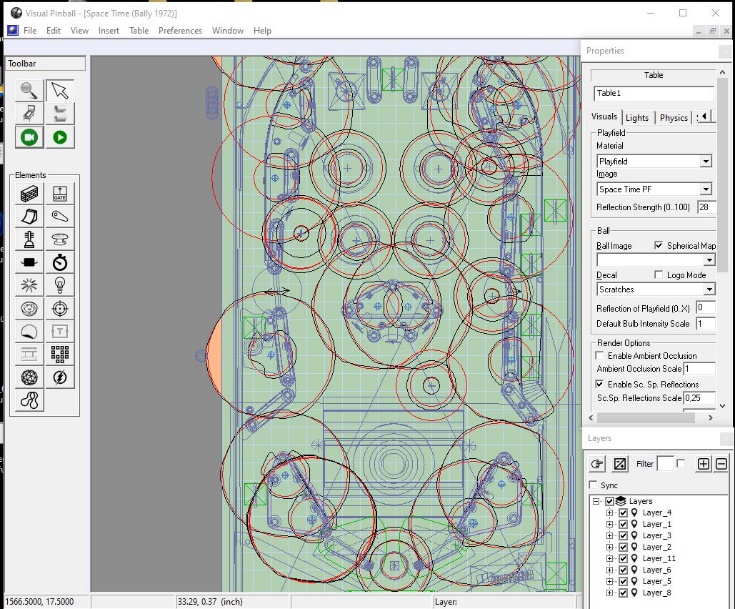Open the Edit menu
735x609 pixels.
(x=53, y=30)
